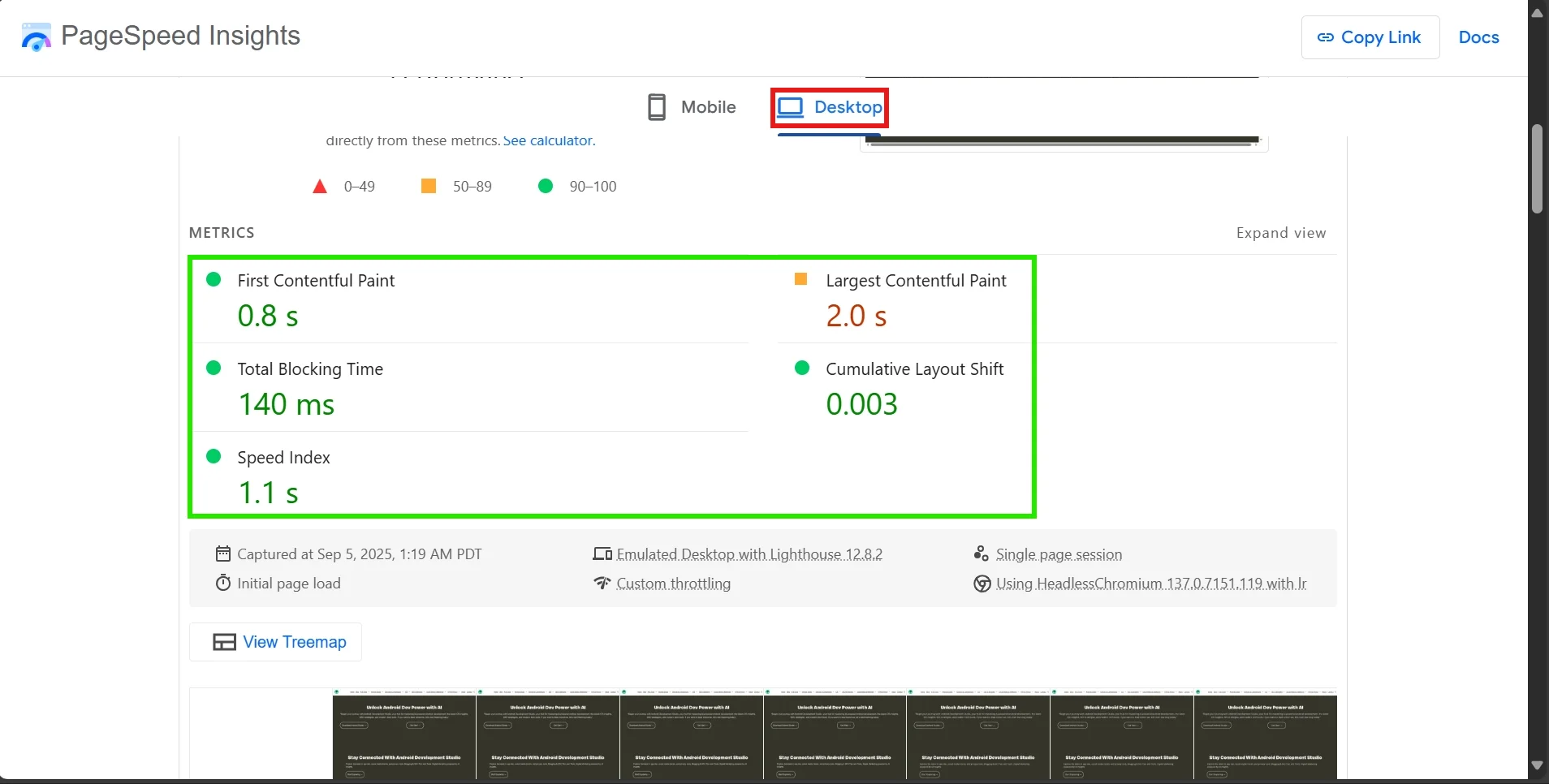
Task: Click the first filmstrip screenshot thumbnail
Action: click(x=404, y=734)
